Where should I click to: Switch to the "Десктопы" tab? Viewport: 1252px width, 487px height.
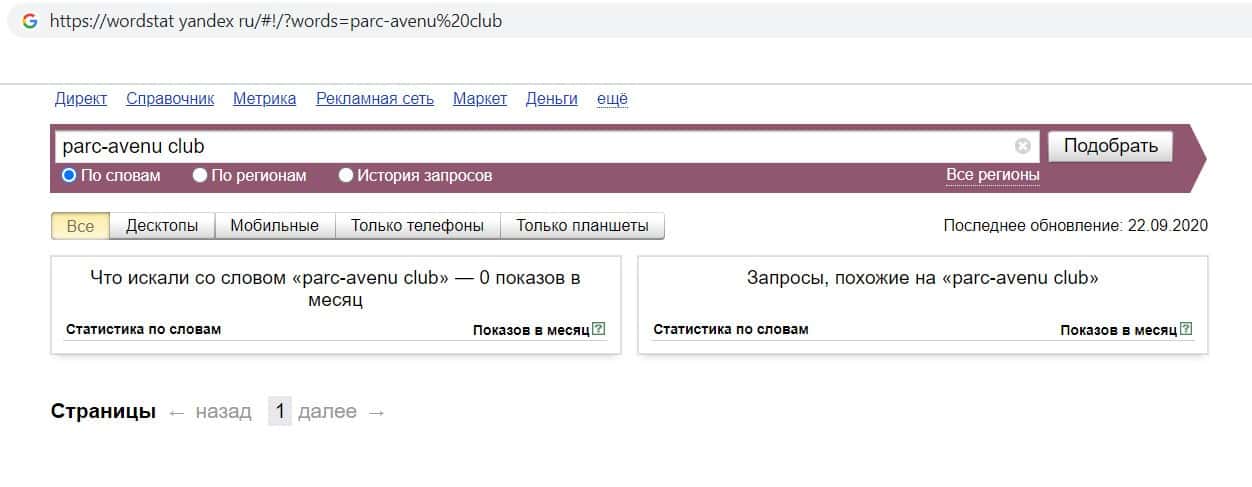click(162, 225)
